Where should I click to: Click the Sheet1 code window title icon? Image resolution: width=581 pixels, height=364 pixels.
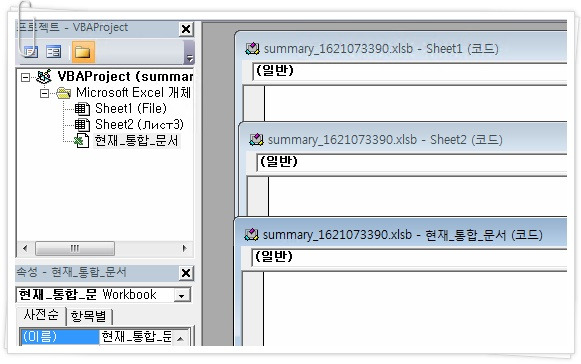click(252, 49)
